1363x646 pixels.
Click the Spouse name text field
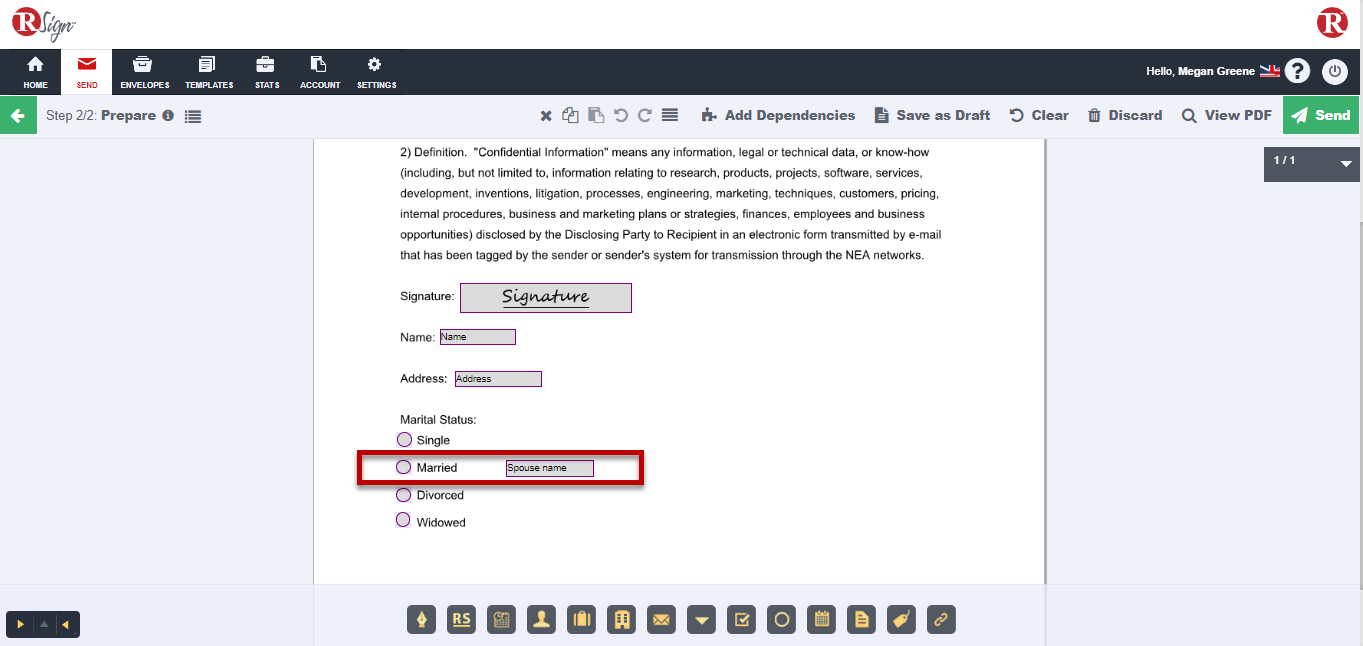click(x=549, y=468)
